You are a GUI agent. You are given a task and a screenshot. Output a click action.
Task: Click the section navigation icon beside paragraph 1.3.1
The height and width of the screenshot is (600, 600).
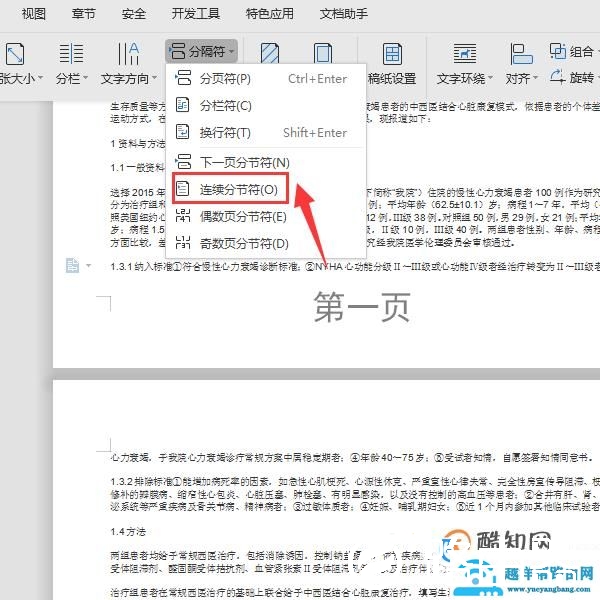(72, 266)
